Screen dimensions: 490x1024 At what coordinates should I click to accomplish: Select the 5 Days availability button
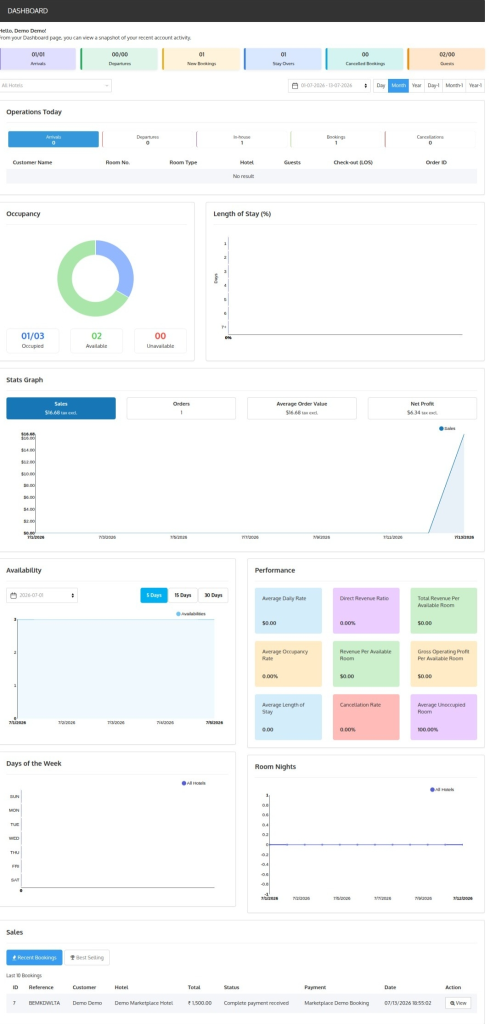pos(154,596)
